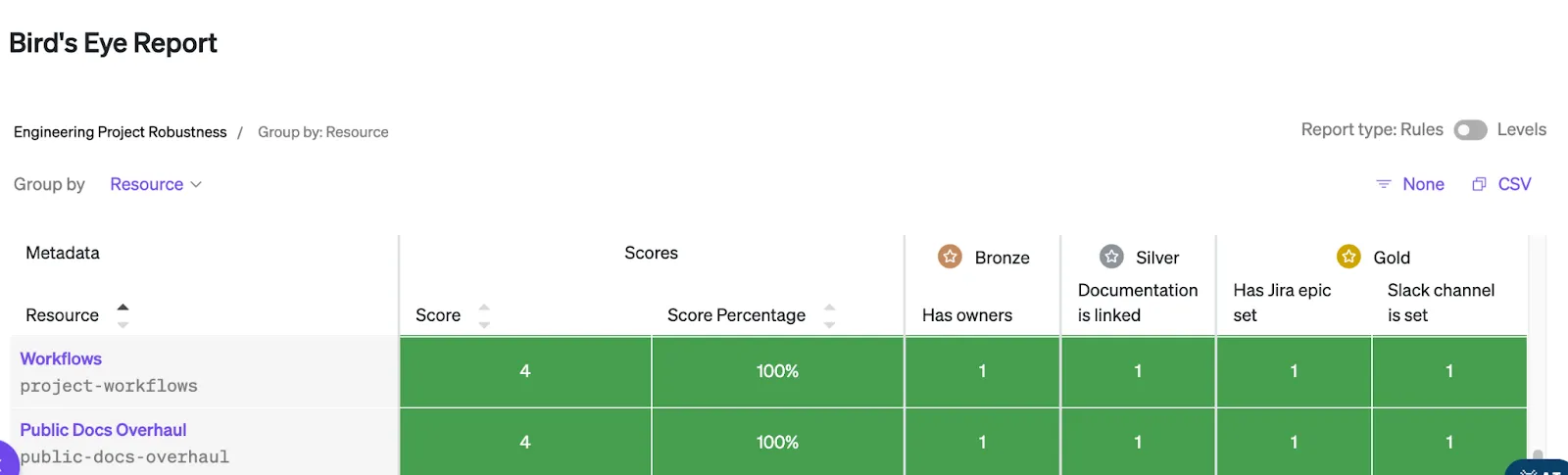Open Public Docs Overhaul link
The height and width of the screenshot is (475, 1568).
(103, 430)
